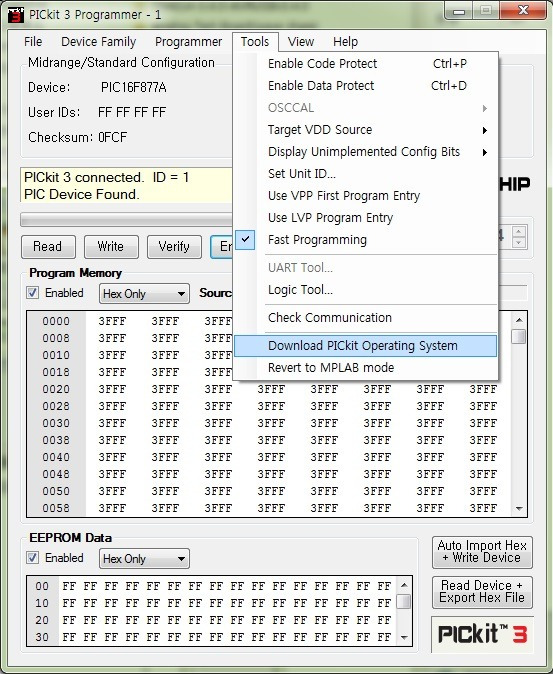Viewport: 553px width, 674px height.
Task: Open EEPROM Data Hex Only dropdown
Action: pos(144,558)
